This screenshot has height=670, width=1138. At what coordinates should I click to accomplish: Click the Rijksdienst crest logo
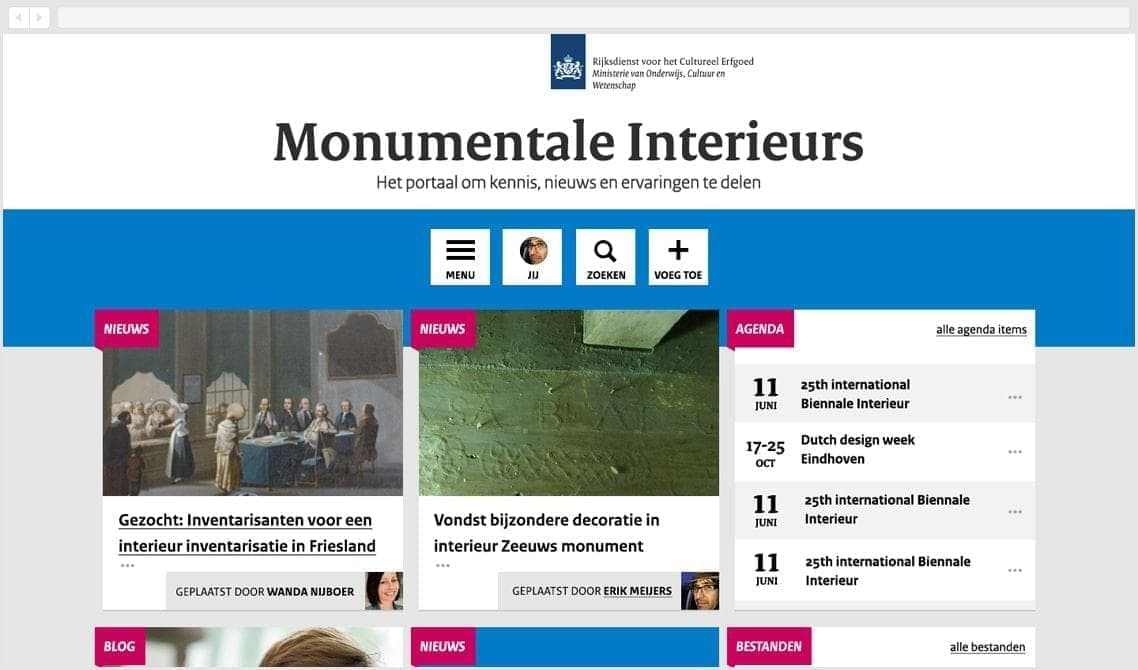568,62
